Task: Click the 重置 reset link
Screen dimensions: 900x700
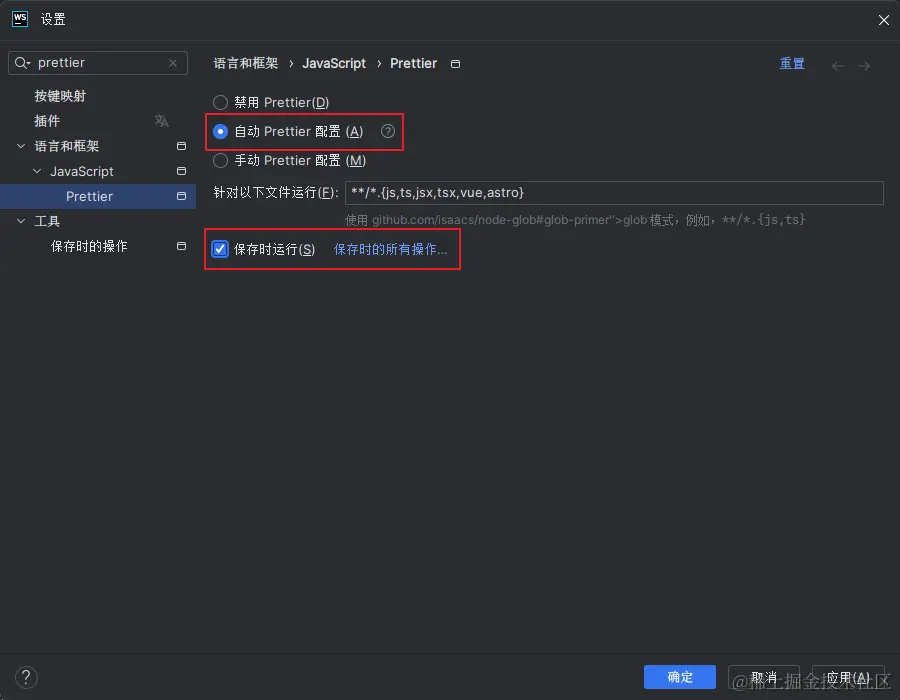Action: (792, 63)
